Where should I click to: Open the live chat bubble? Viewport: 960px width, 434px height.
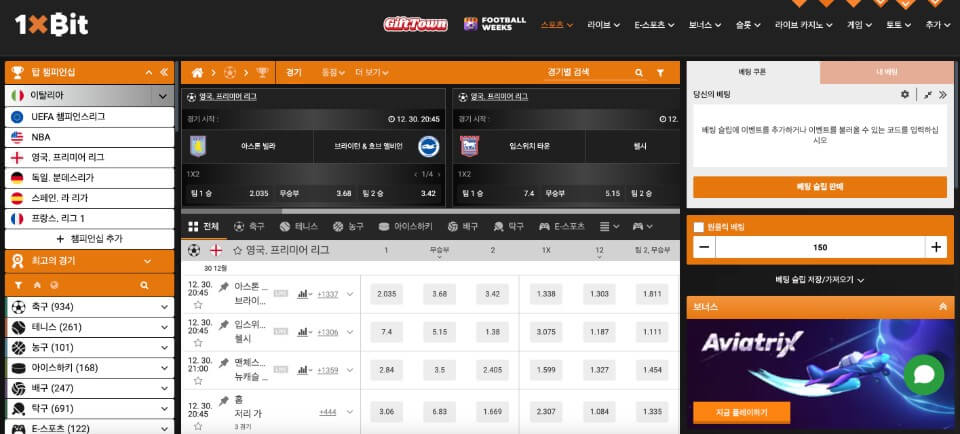[x=923, y=374]
